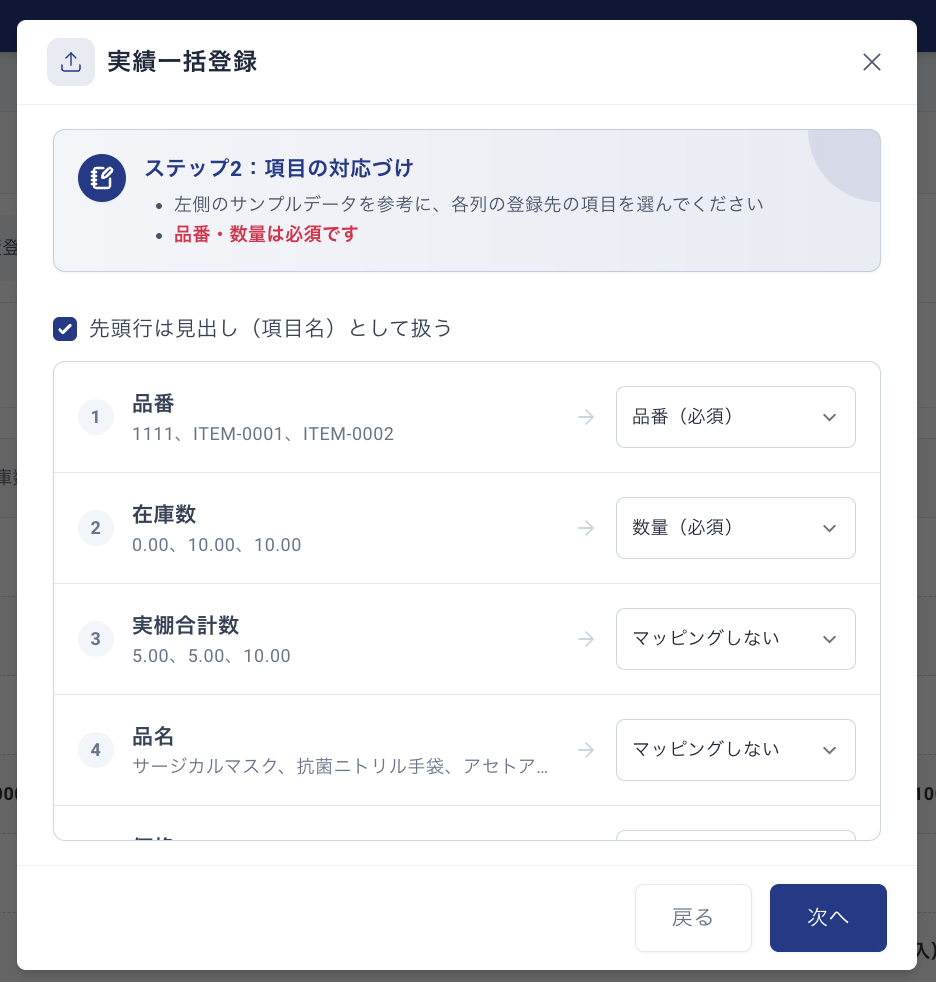Click the notebook edit icon in step banner

[101, 178]
